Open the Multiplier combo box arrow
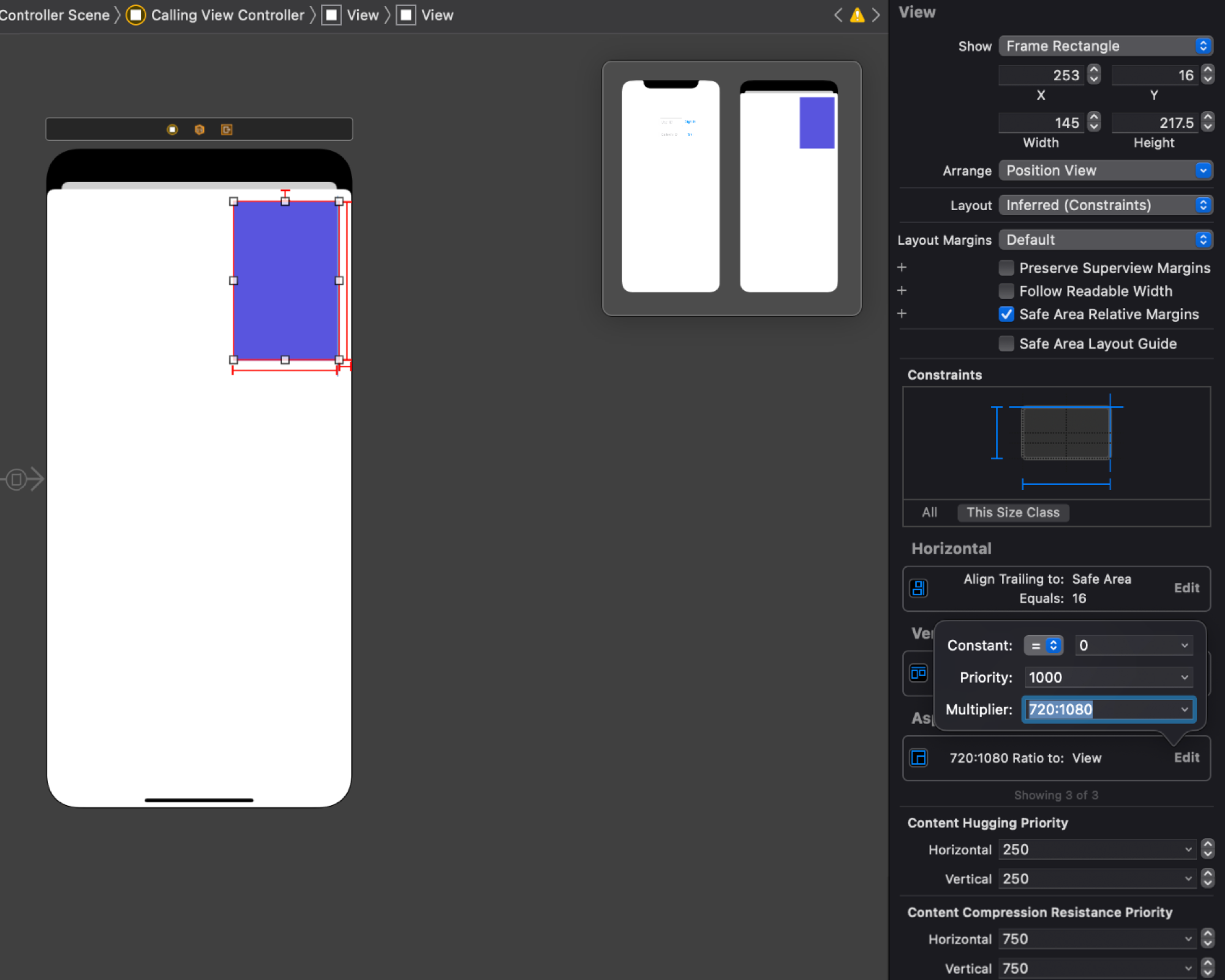The image size is (1225, 980). [x=1184, y=709]
